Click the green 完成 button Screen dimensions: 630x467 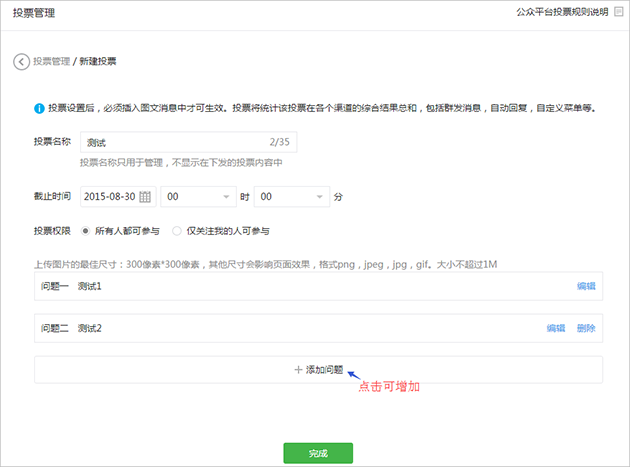[x=318, y=453]
